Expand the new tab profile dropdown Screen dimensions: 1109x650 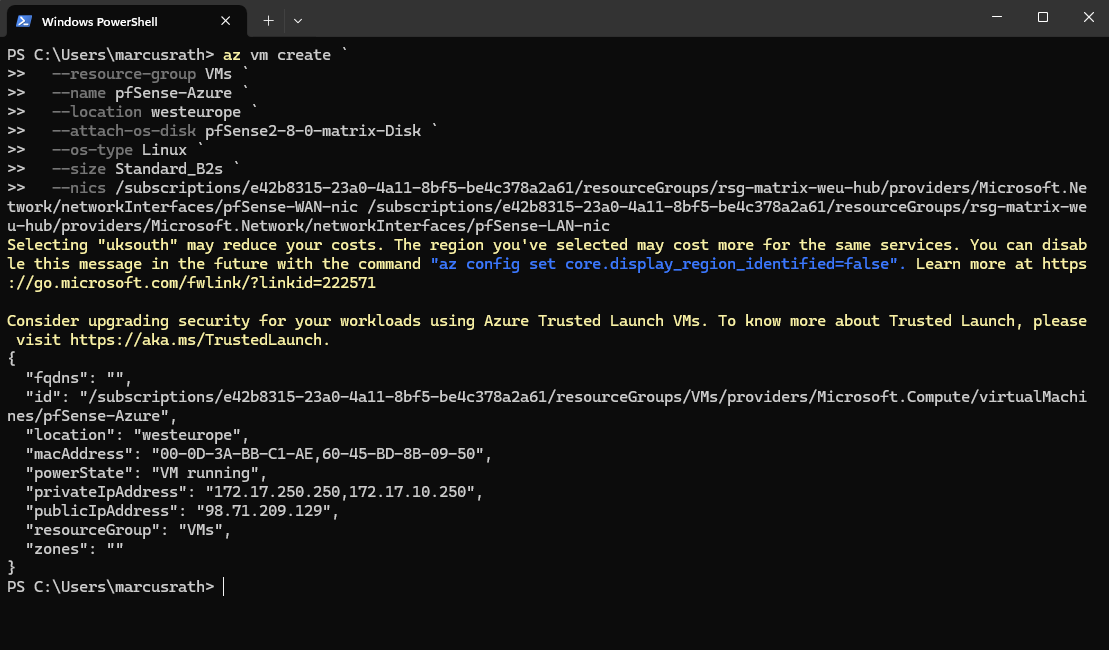point(297,20)
